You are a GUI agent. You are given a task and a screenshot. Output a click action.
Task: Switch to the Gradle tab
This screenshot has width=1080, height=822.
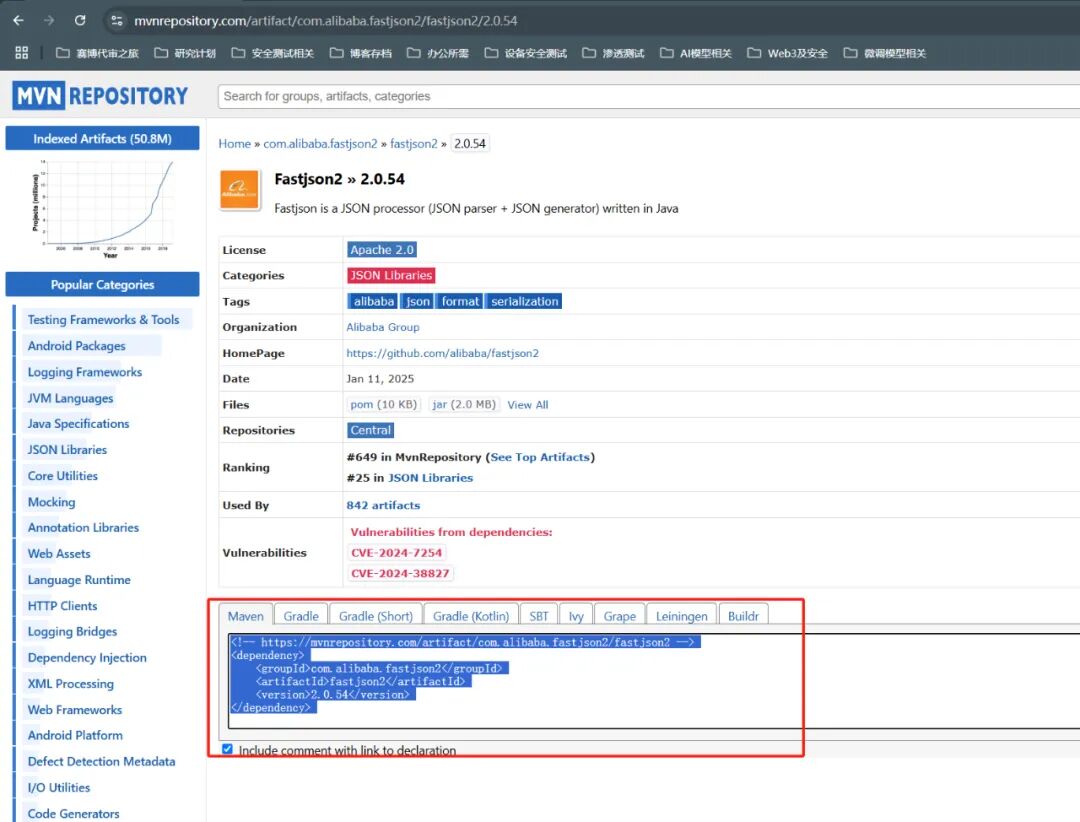pyautogui.click(x=301, y=616)
